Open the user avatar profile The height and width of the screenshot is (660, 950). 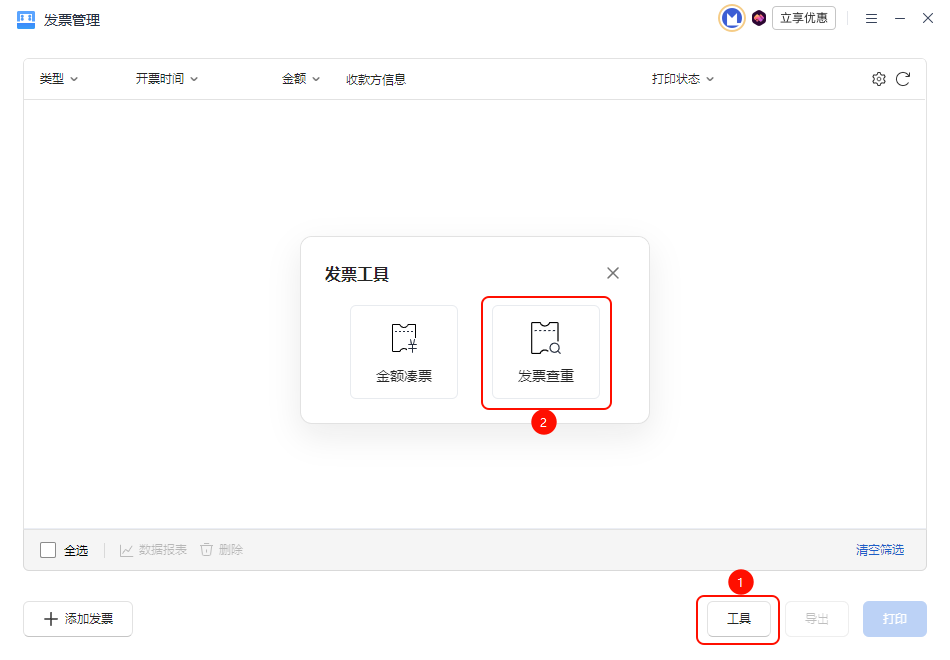(732, 18)
